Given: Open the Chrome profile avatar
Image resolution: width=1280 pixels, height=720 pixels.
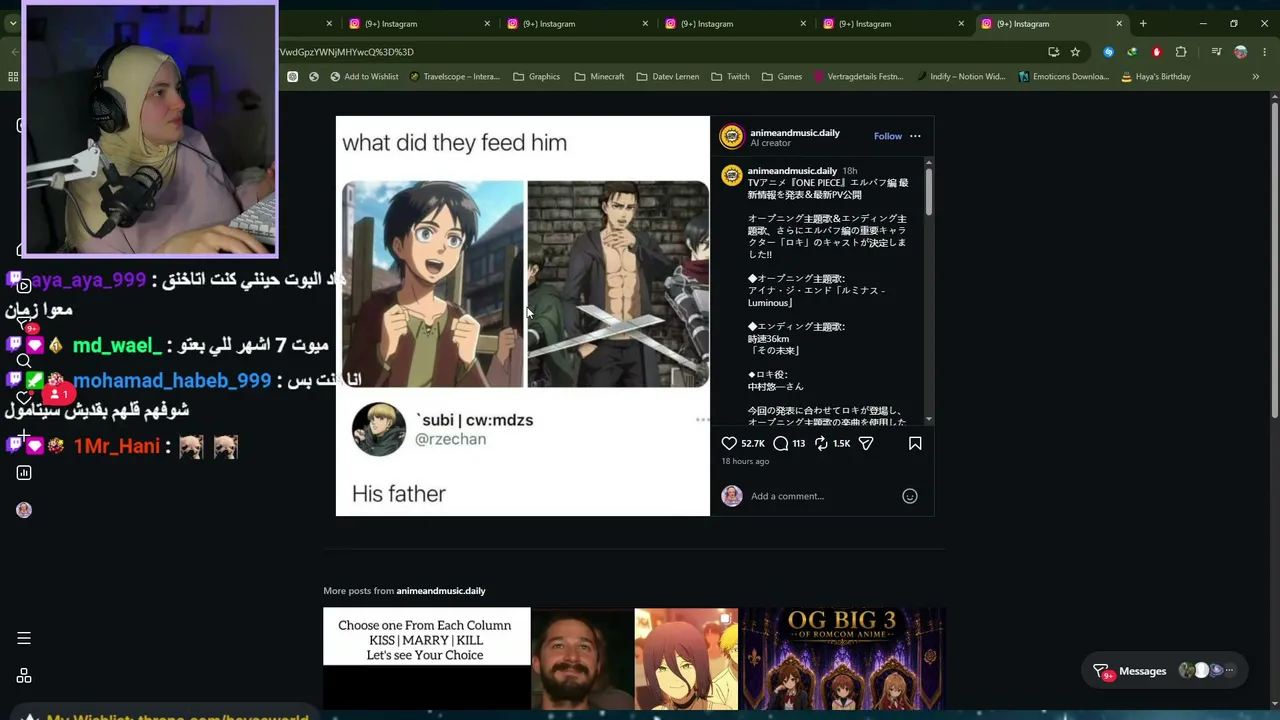Looking at the screenshot, I should click(x=1241, y=52).
